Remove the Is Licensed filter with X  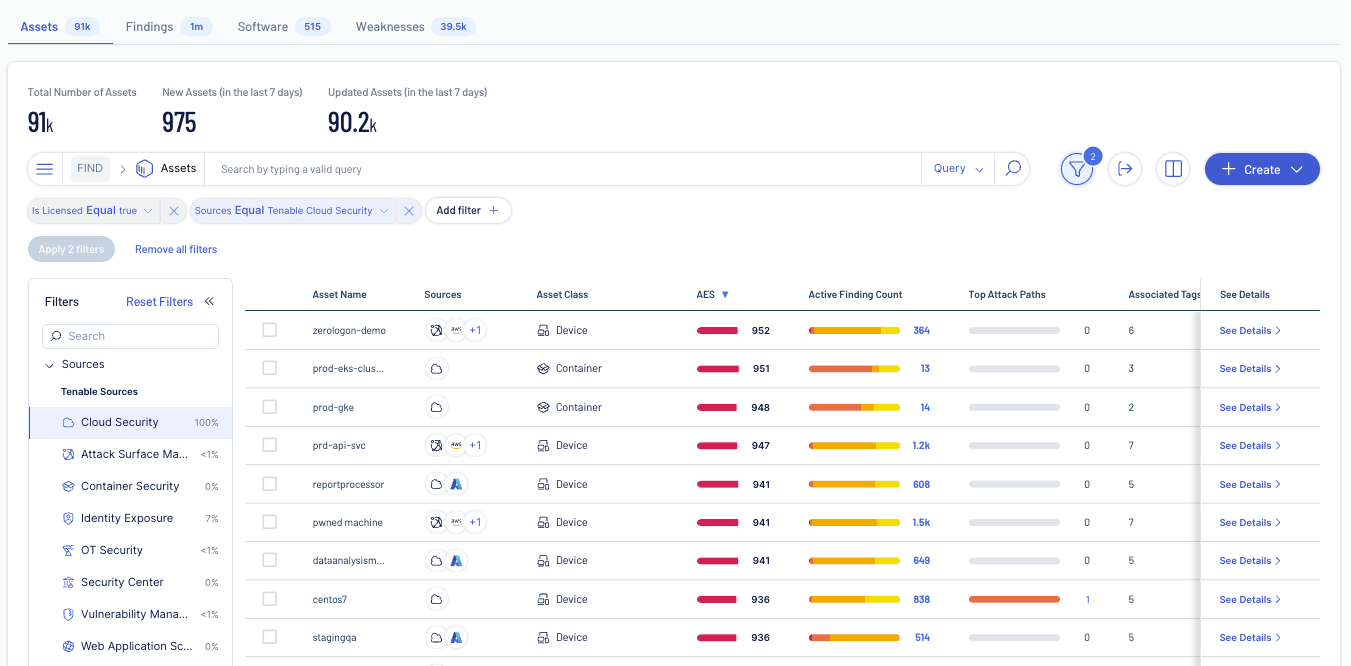(x=173, y=211)
